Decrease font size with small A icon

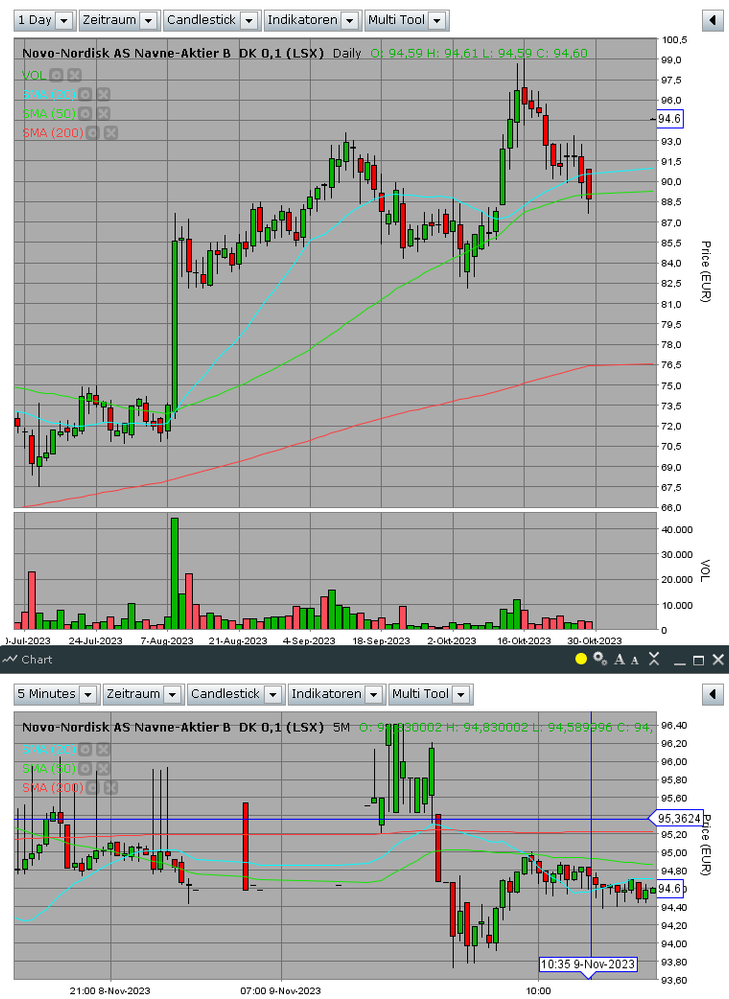click(x=635, y=660)
